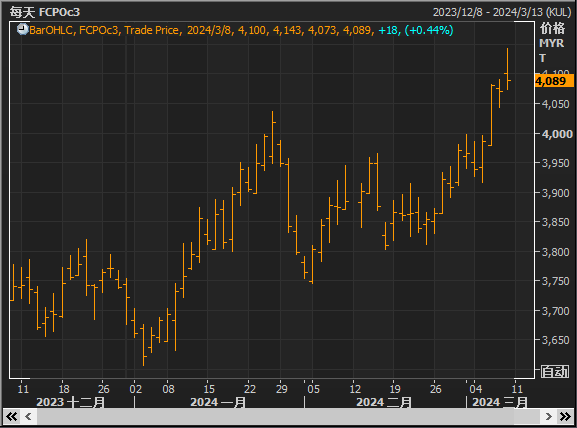This screenshot has height=428, width=577.
Task: Step back with single left scroll arrow
Action: (28, 417)
